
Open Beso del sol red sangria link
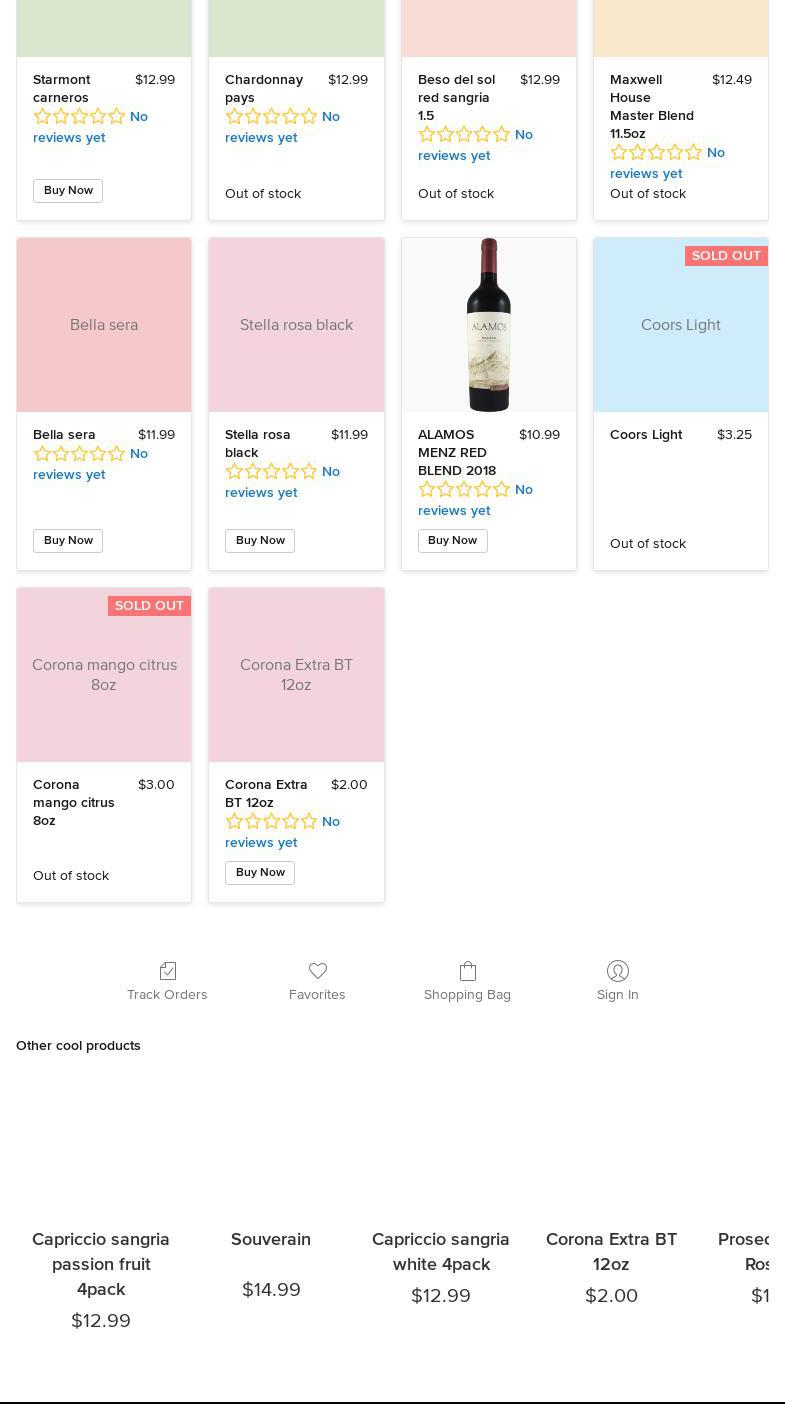(x=456, y=97)
